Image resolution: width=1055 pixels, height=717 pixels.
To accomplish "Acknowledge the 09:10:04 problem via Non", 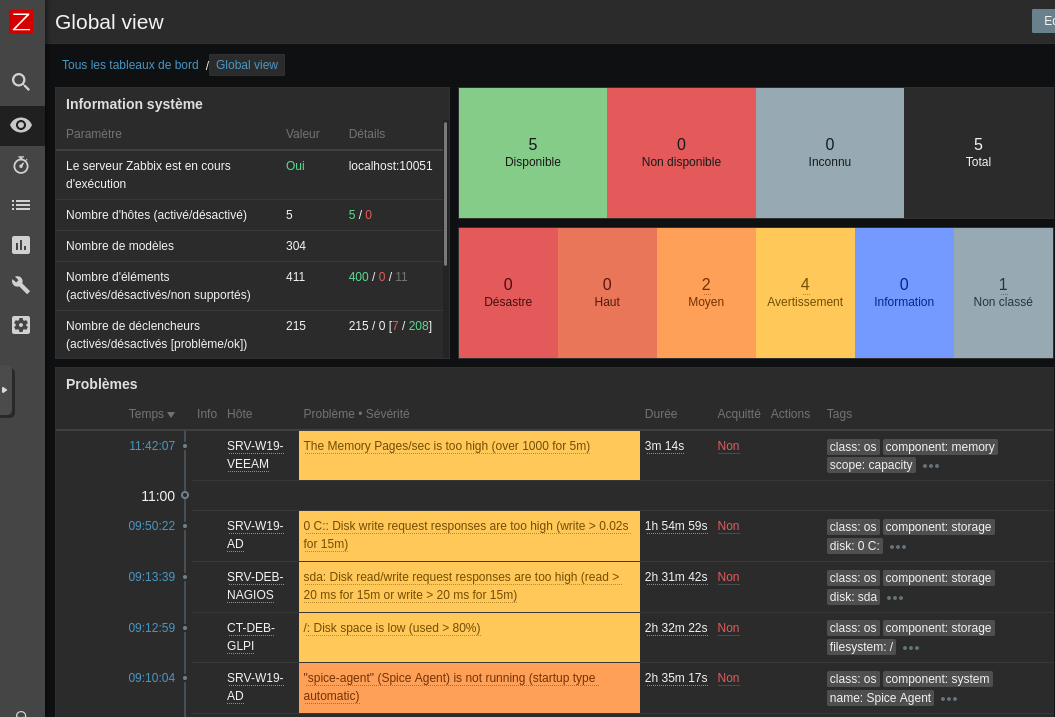I will (728, 678).
